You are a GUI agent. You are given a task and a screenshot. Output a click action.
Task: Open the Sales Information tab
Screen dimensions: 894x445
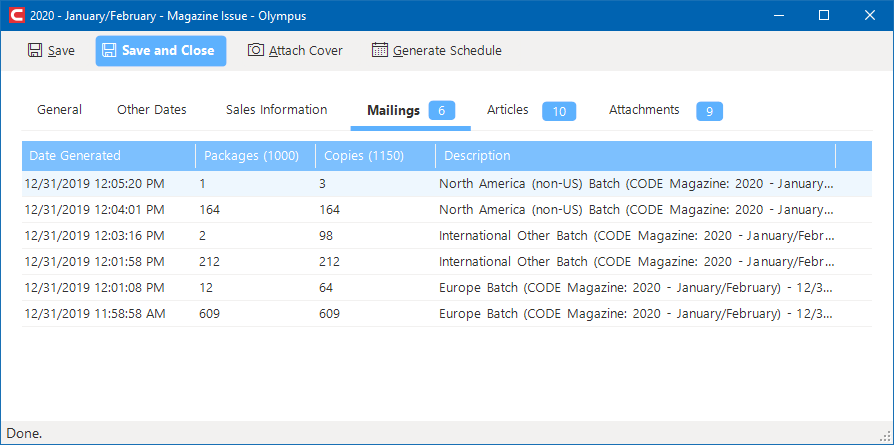(277, 110)
